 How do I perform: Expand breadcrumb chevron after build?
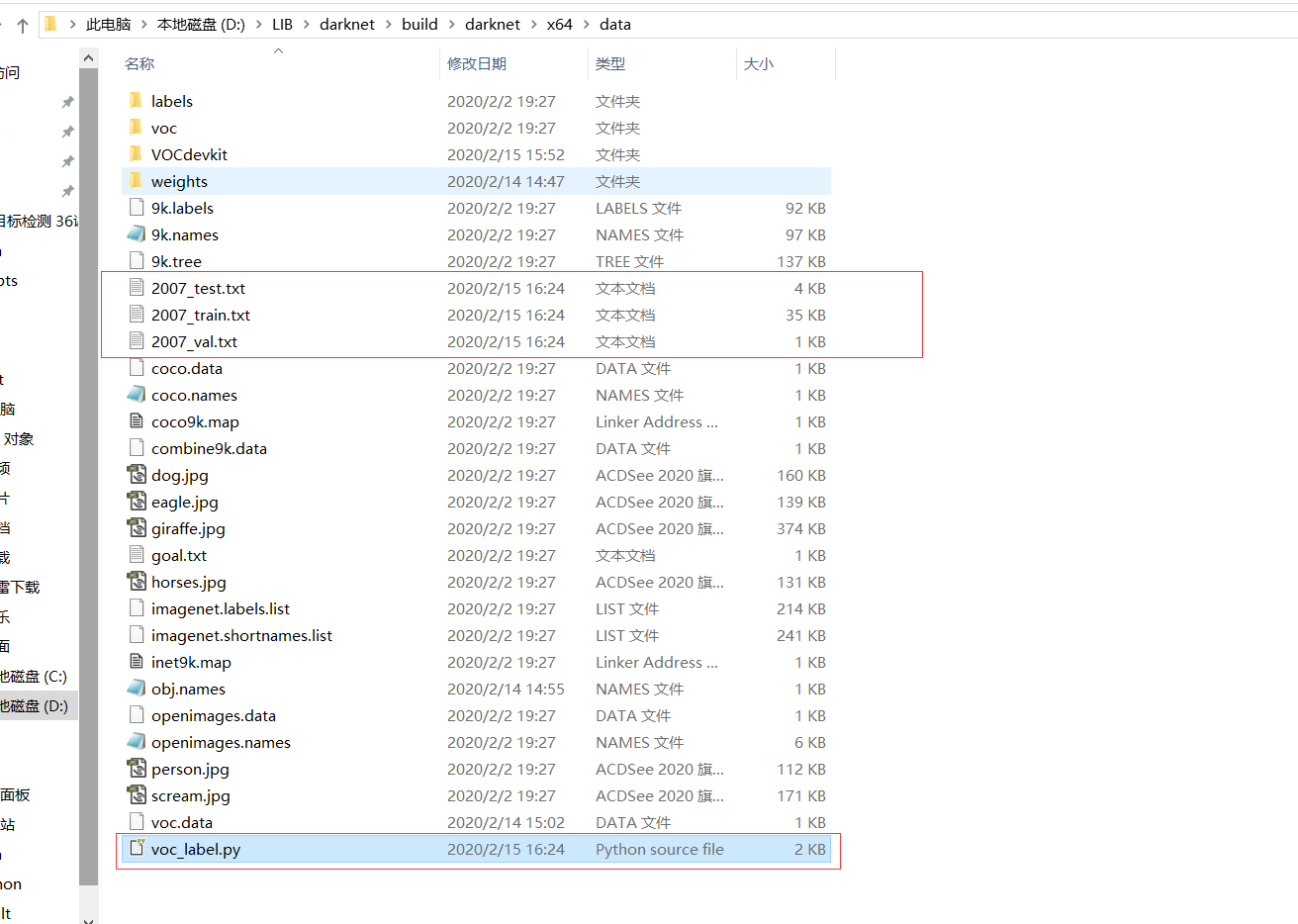coord(451,24)
